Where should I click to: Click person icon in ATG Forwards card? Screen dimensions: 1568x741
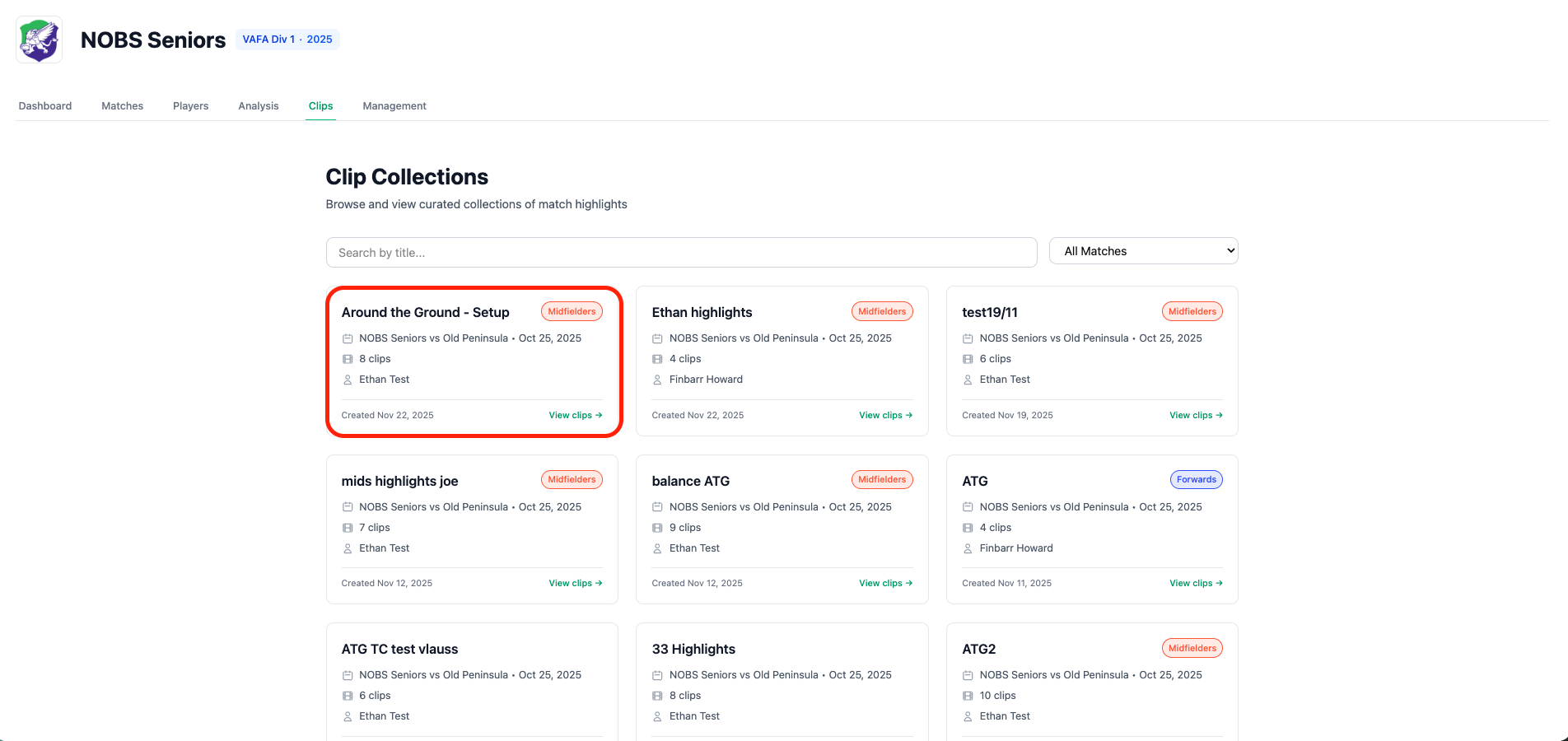tap(968, 548)
